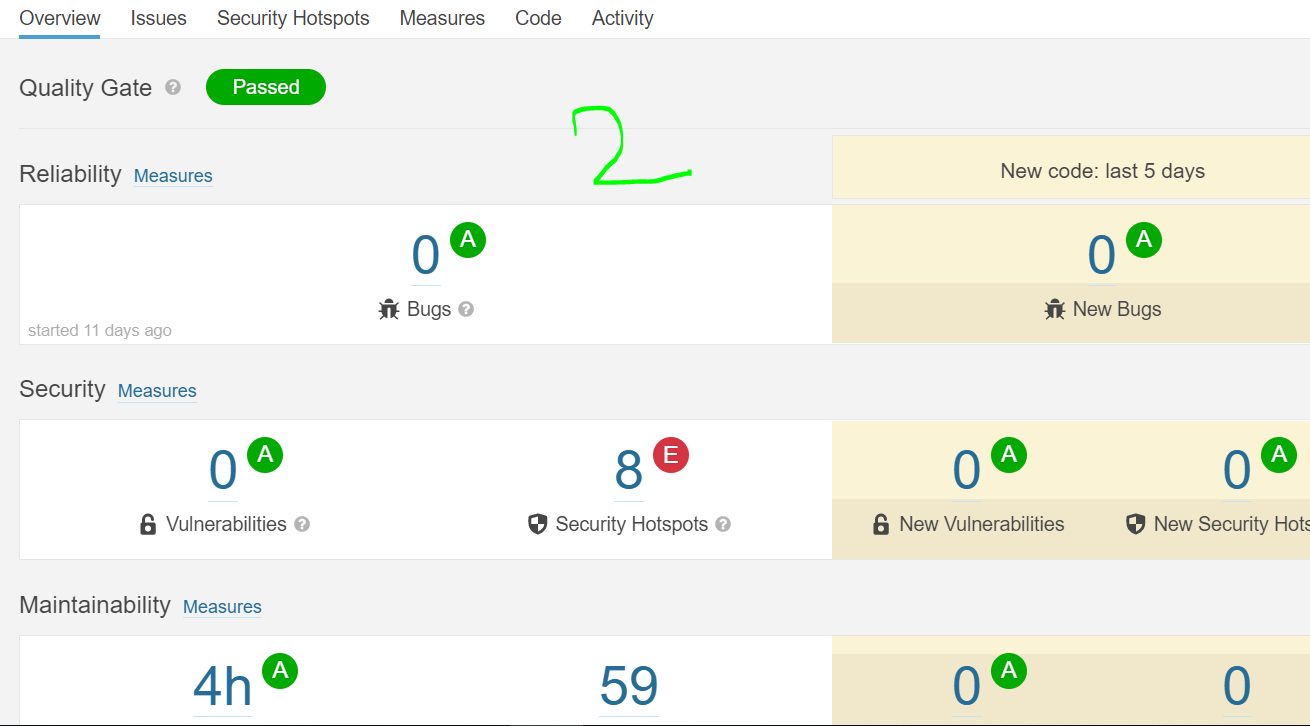Click the A rating badge beside Bugs
This screenshot has width=1310, height=726.
click(x=468, y=240)
